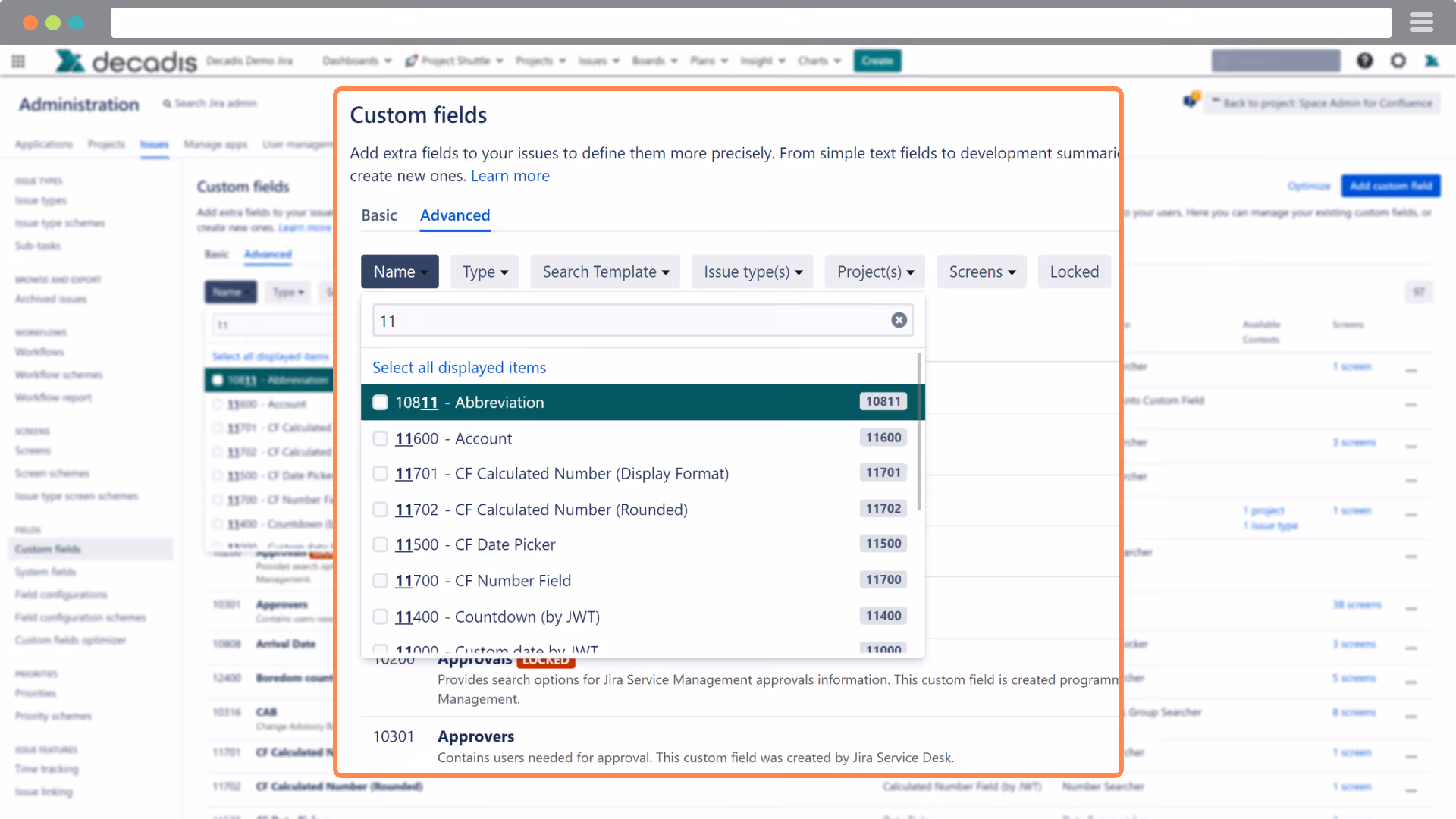Open Project Shuttle menu
The width and height of the screenshot is (1456, 819).
(x=453, y=61)
